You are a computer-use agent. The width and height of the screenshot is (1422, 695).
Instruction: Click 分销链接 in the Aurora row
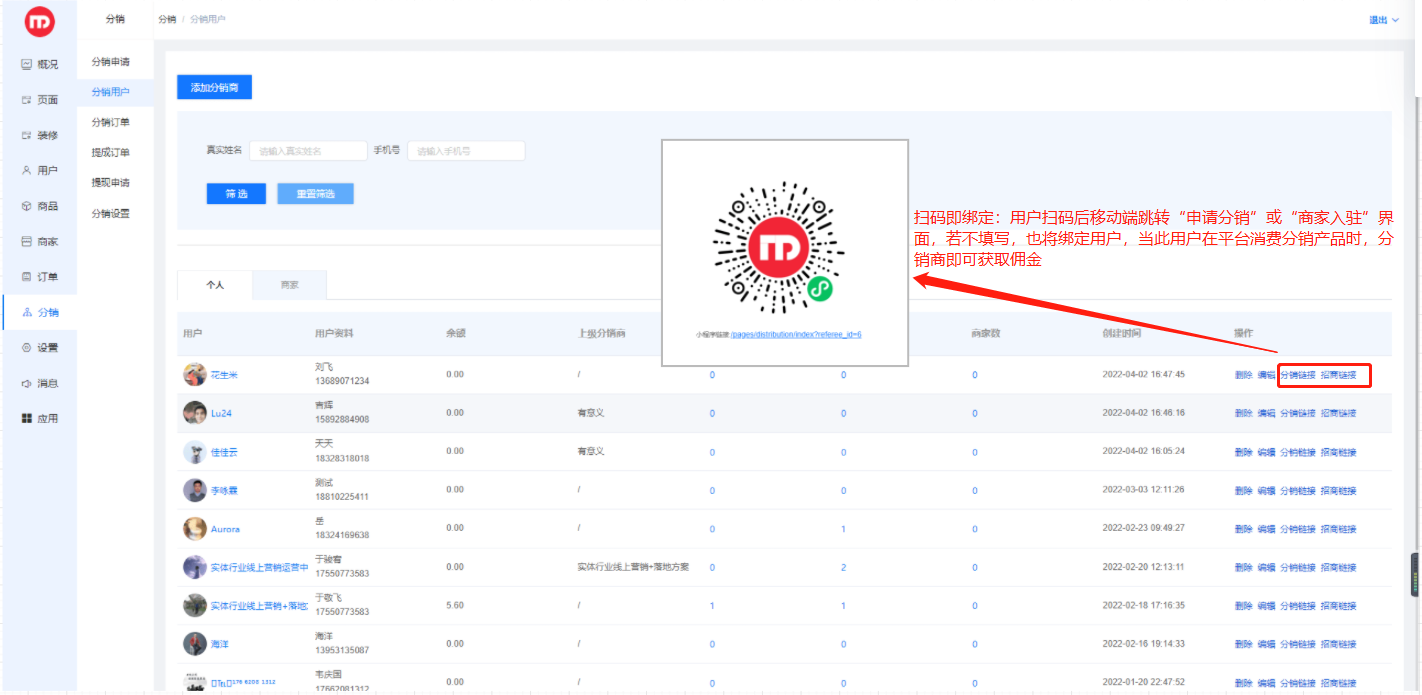(1298, 529)
